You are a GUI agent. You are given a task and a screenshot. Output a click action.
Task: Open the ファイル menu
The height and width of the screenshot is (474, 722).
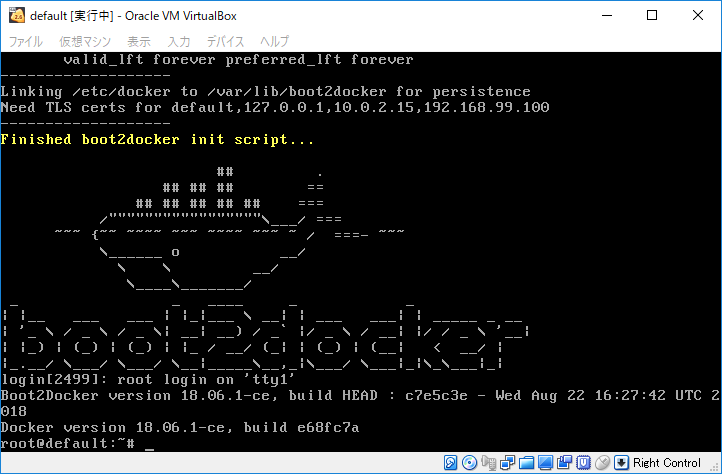tap(26, 41)
